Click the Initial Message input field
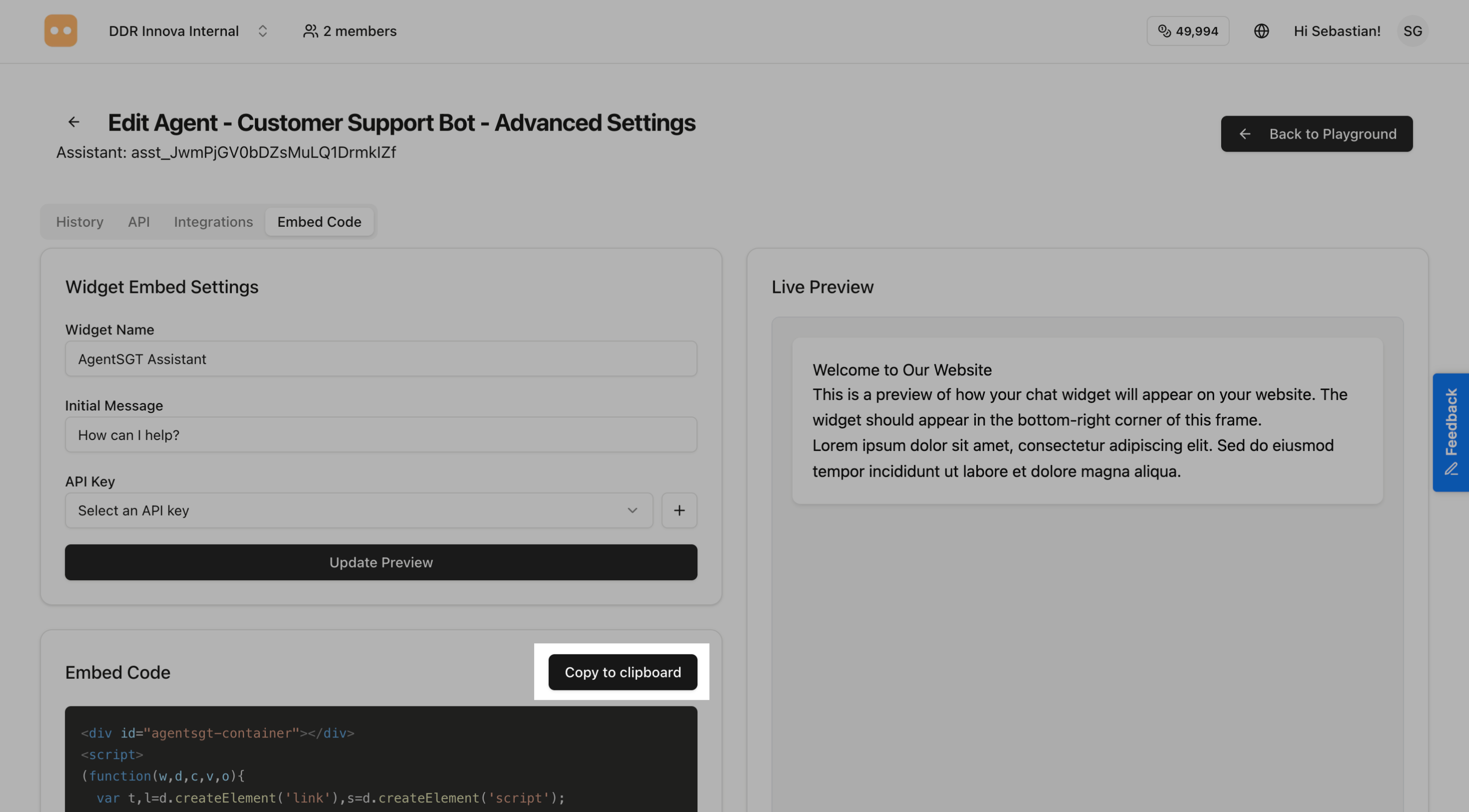The image size is (1469, 812). click(381, 435)
